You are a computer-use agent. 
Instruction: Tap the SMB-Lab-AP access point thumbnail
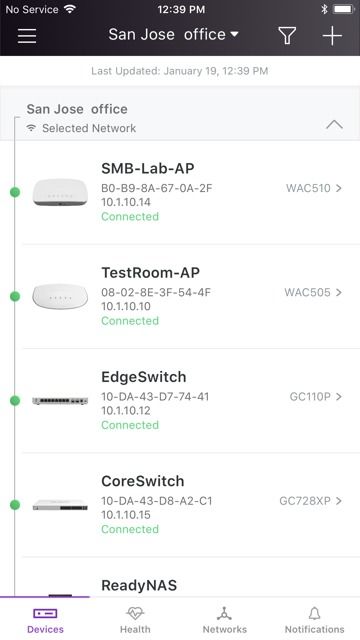(x=60, y=192)
